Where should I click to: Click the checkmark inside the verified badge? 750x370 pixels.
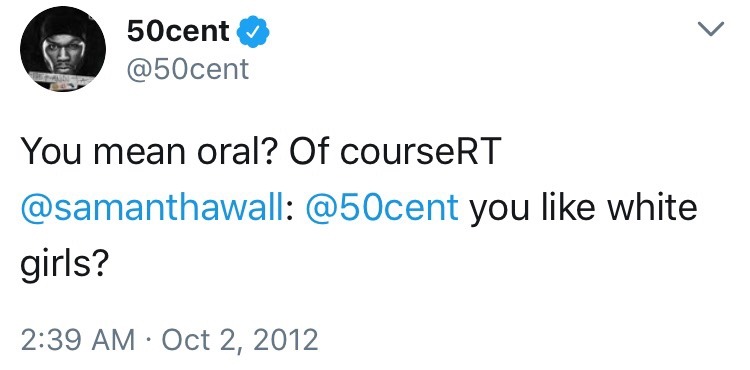[x=254, y=32]
